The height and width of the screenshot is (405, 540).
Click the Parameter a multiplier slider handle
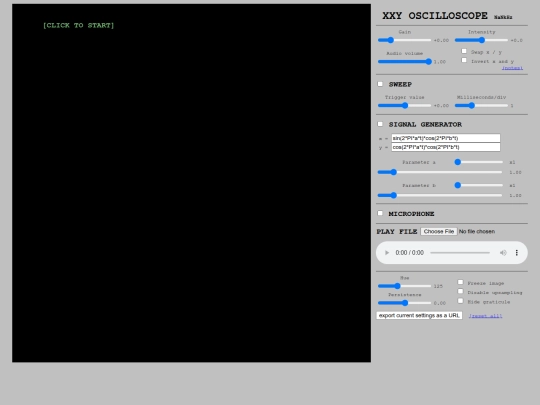[x=458, y=162]
